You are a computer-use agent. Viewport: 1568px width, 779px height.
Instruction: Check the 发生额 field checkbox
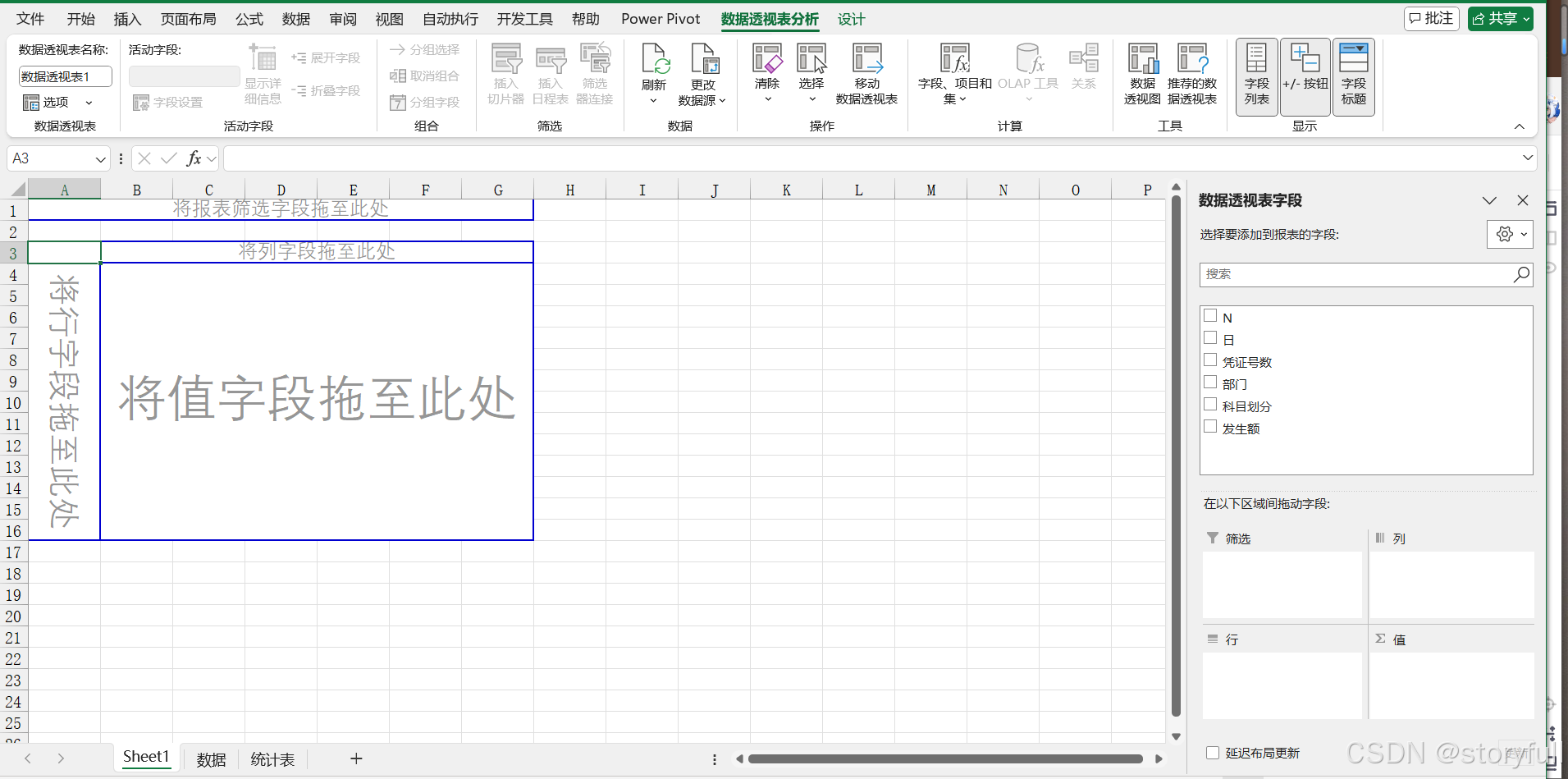tap(1210, 426)
